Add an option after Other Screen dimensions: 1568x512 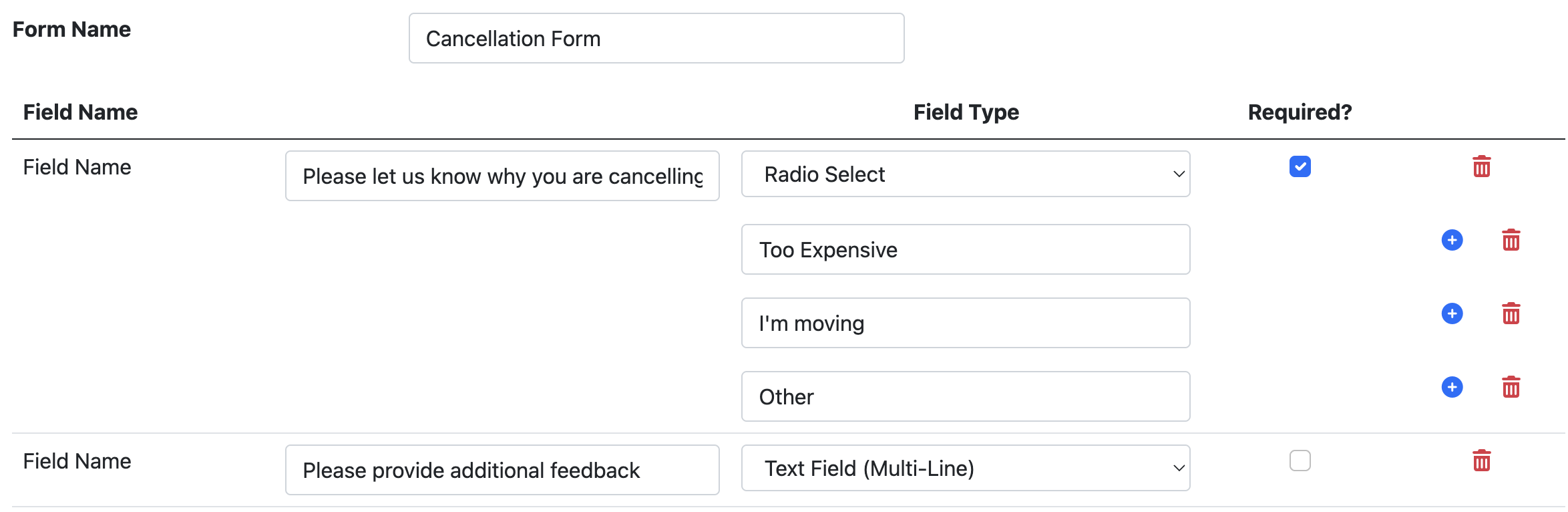pos(1452,387)
